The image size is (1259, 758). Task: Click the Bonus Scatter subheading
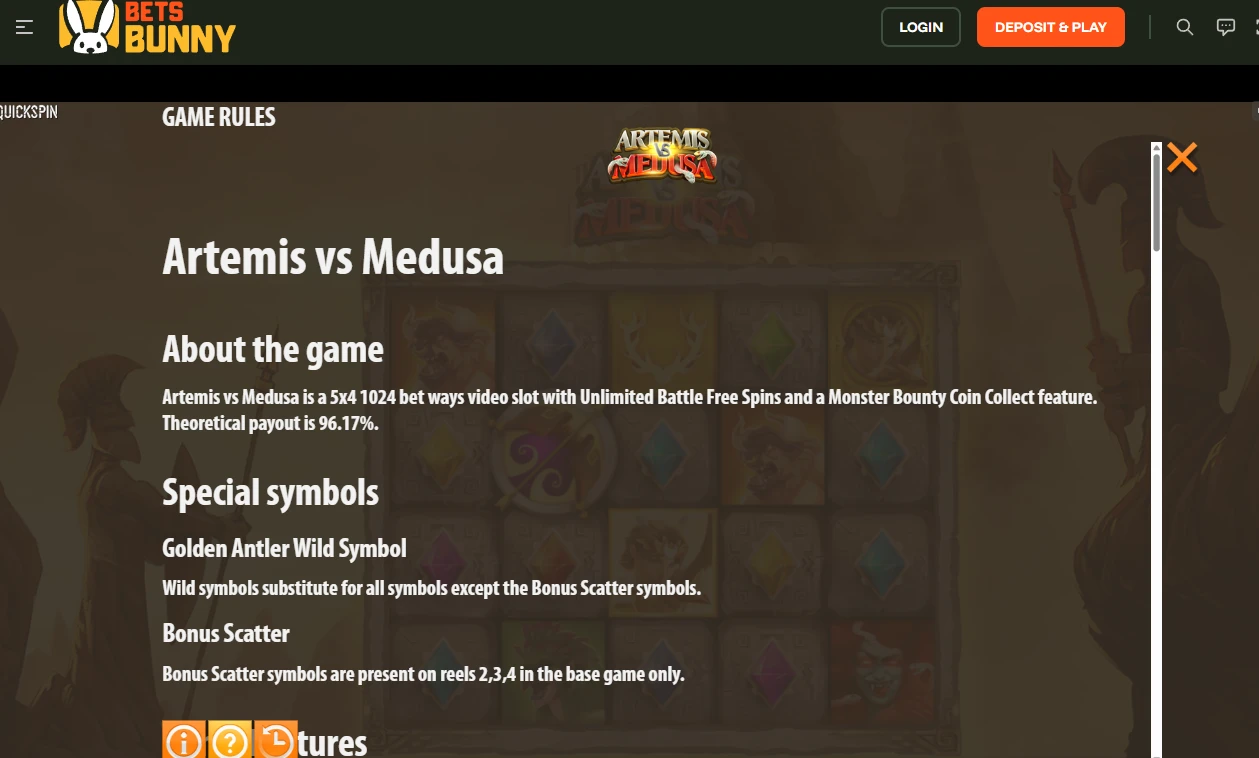pyautogui.click(x=226, y=633)
